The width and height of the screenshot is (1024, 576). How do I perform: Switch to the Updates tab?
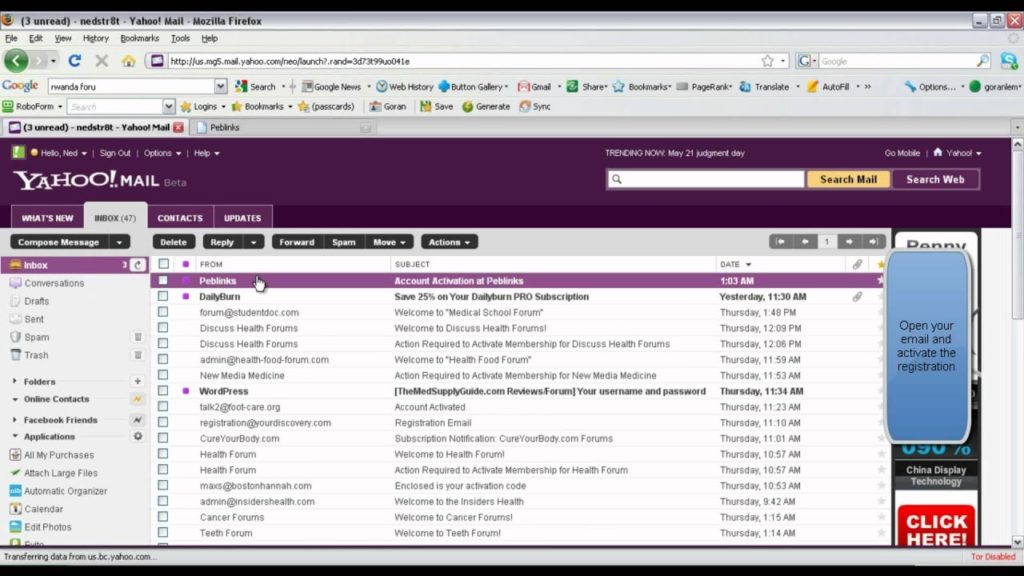(x=242, y=218)
